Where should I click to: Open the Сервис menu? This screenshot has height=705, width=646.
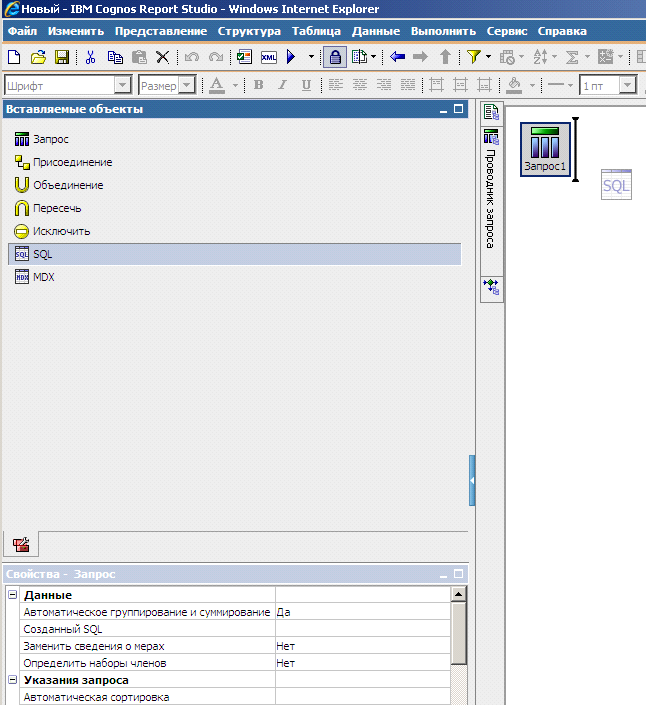click(x=507, y=31)
